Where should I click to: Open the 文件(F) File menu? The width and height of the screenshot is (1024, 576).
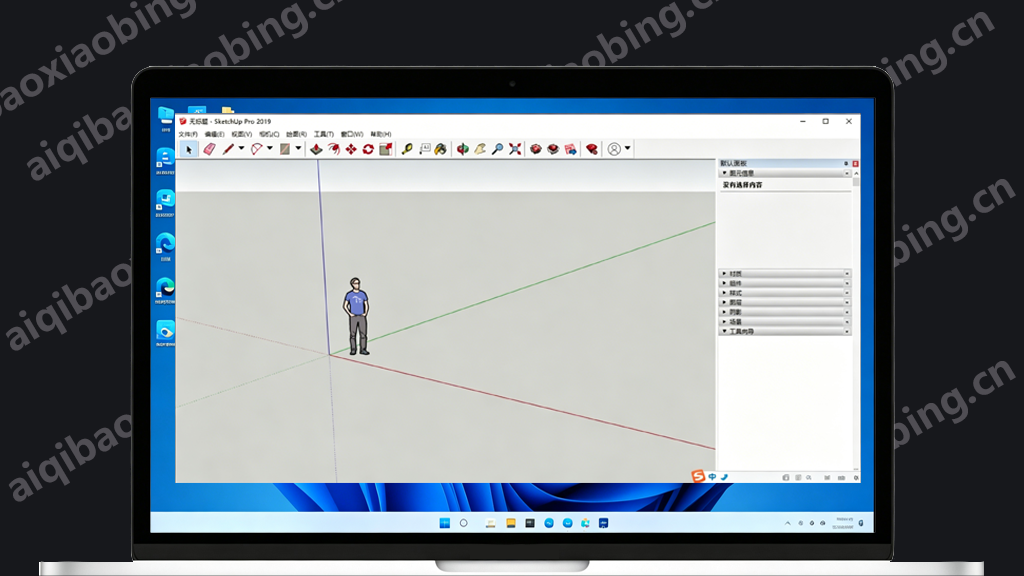tap(188, 135)
